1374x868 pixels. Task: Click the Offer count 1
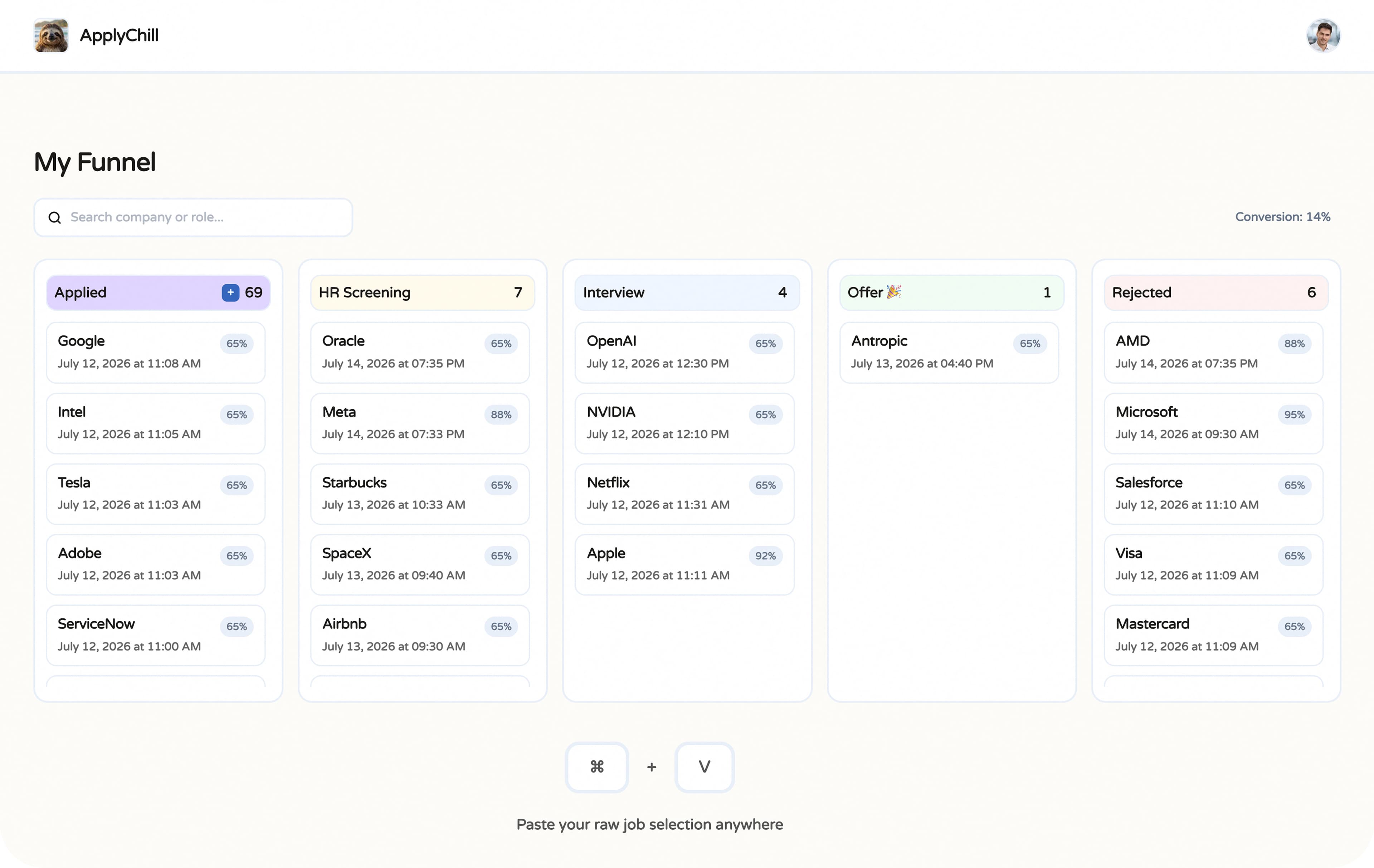click(x=1047, y=293)
